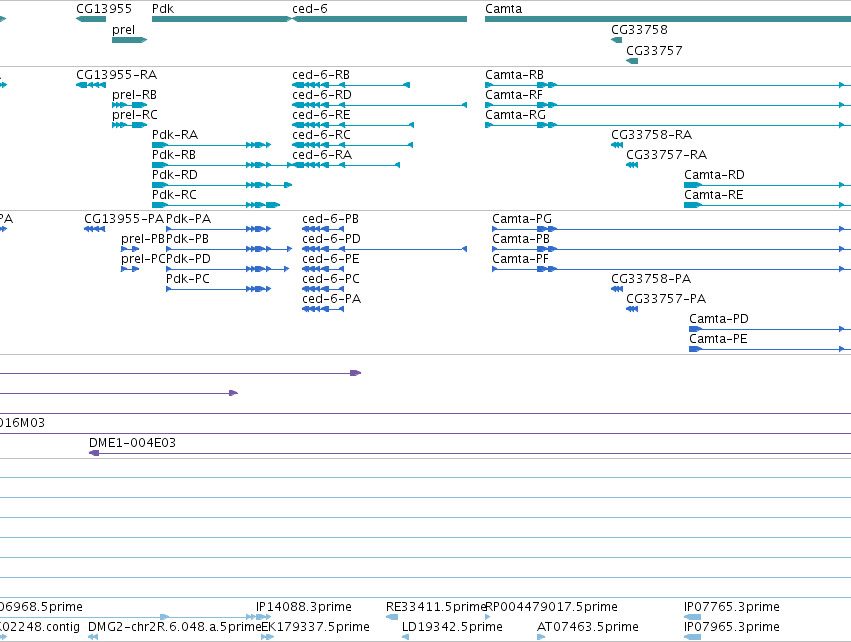851x642 pixels.
Task: Click the Camta-PD protein label
Action: (719, 319)
